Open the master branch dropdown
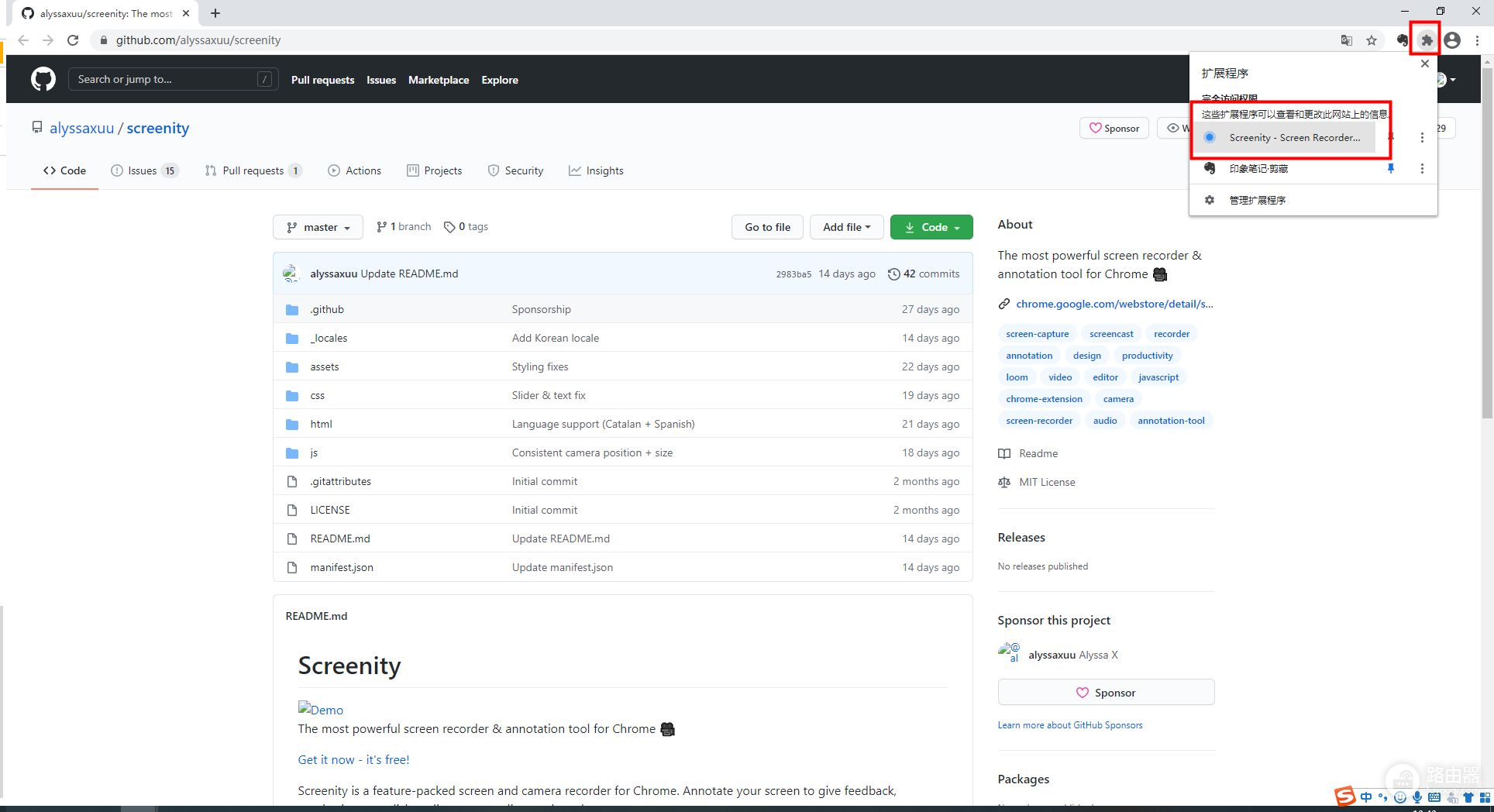 click(318, 227)
